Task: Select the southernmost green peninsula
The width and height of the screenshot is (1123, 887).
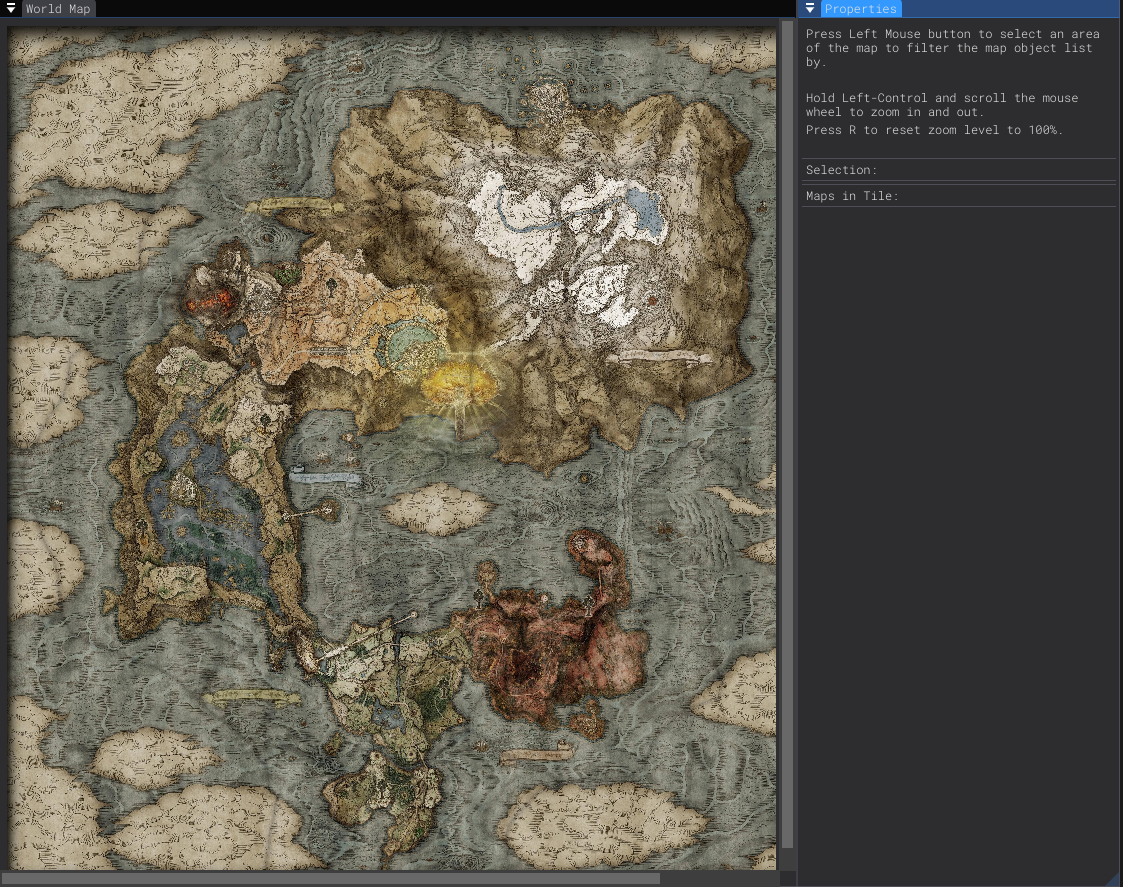Action: (x=380, y=790)
